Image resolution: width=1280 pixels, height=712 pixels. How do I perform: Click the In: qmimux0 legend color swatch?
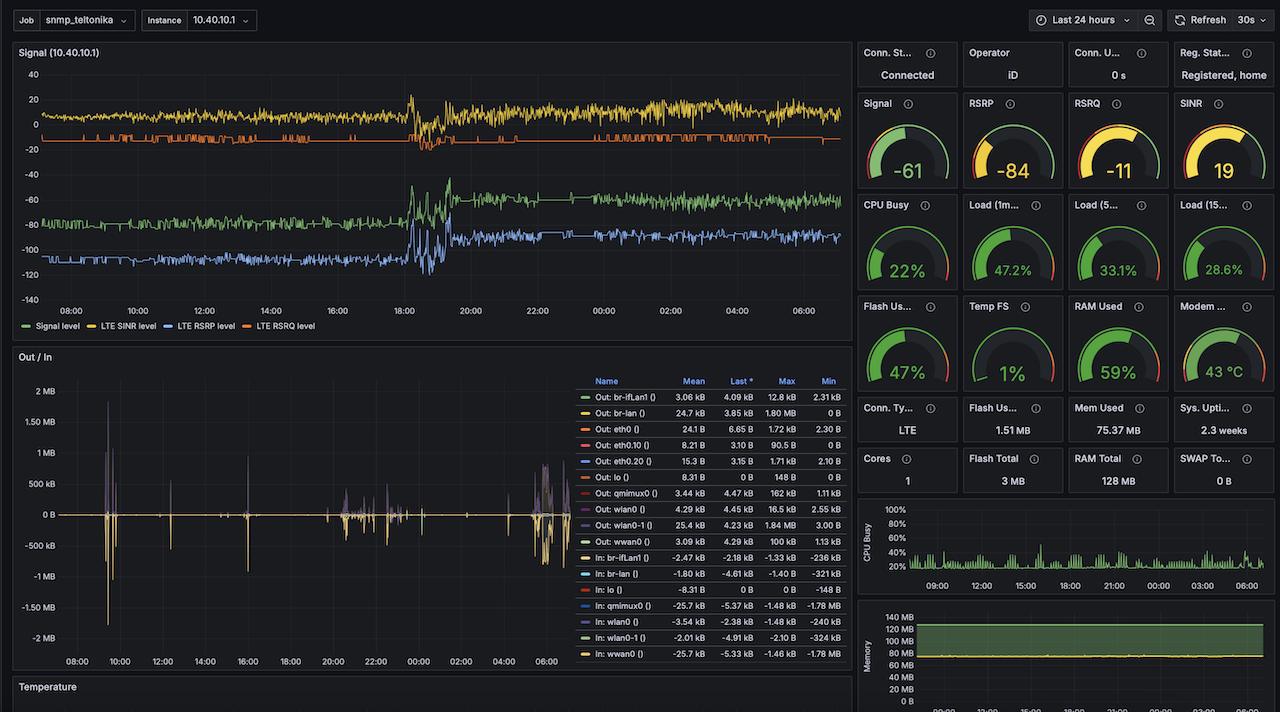(x=585, y=606)
